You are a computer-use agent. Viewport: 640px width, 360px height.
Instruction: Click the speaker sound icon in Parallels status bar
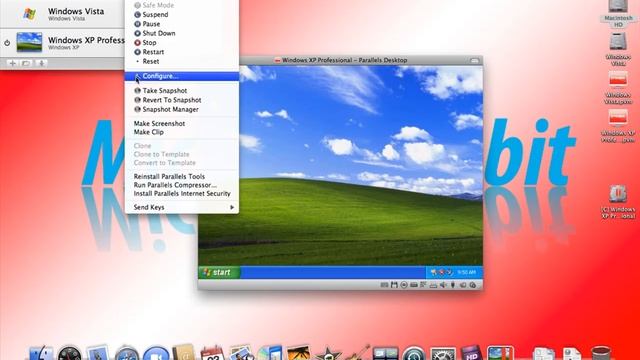click(x=443, y=285)
